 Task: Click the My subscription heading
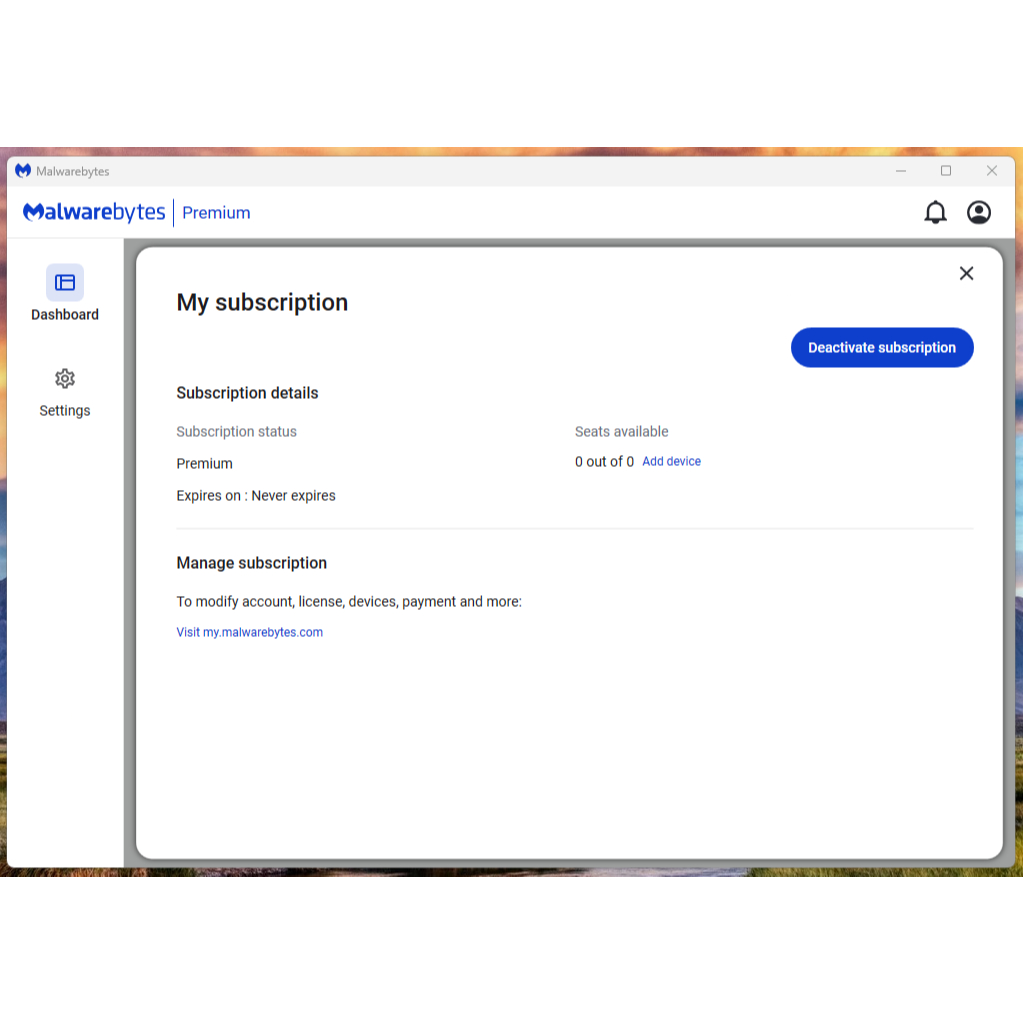pos(262,302)
